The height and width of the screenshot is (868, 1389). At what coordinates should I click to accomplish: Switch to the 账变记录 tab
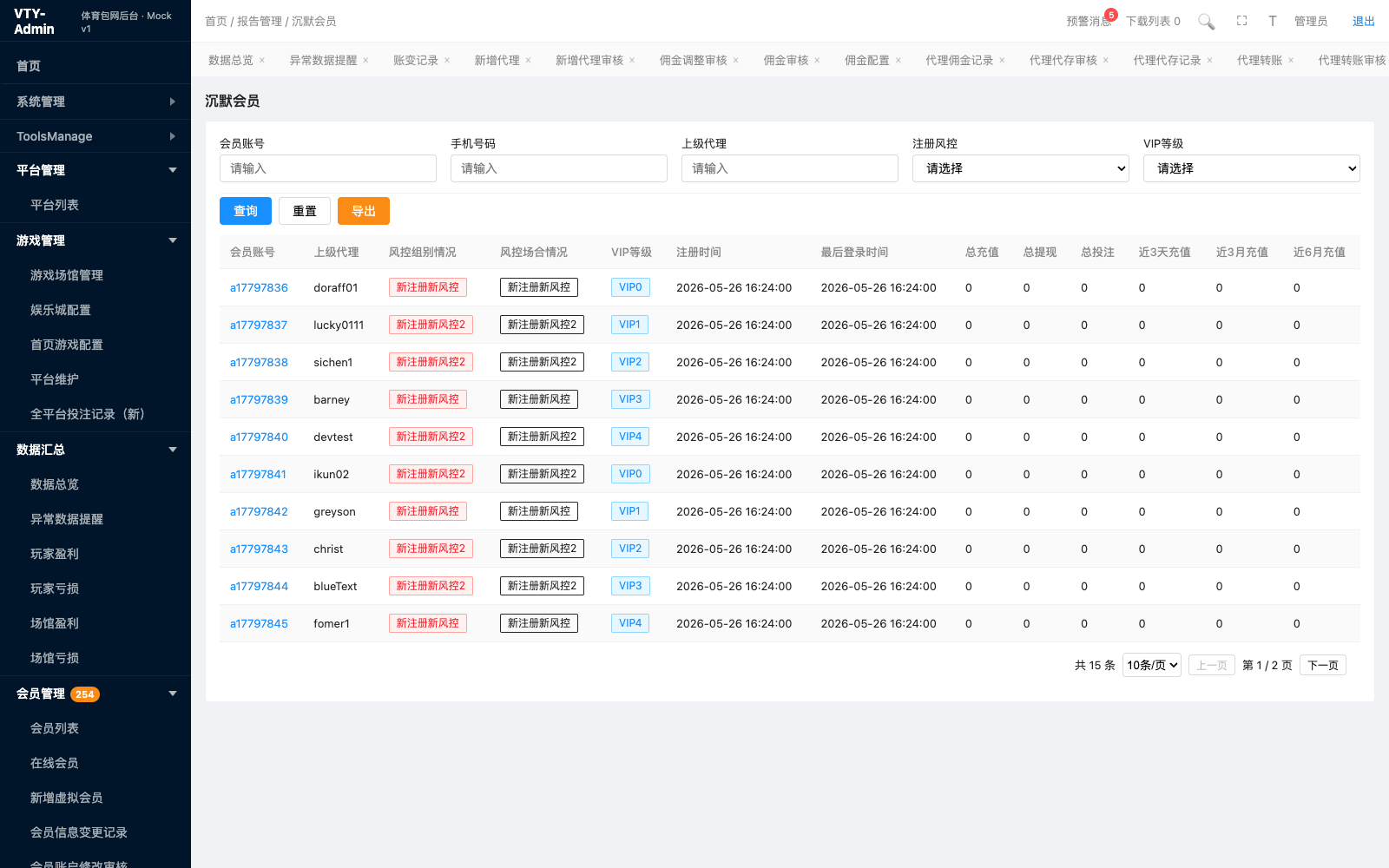pyautogui.click(x=416, y=60)
